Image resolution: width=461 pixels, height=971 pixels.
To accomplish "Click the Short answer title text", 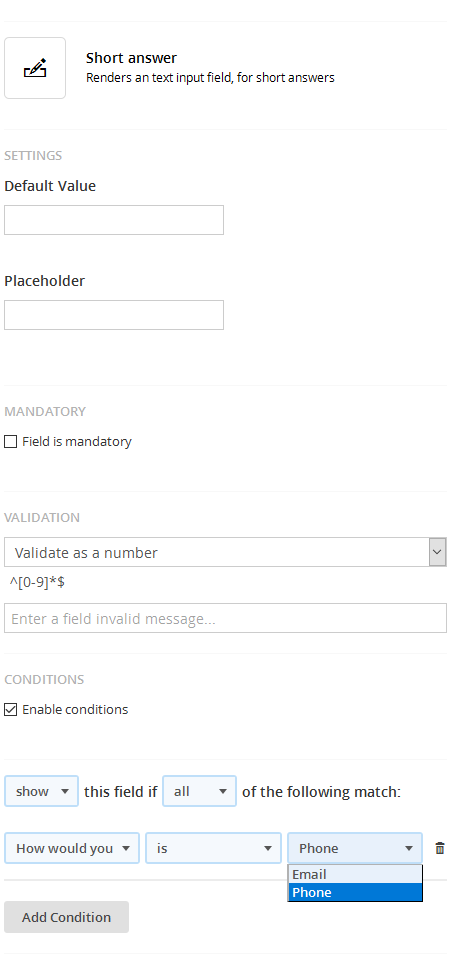I will pos(131,58).
